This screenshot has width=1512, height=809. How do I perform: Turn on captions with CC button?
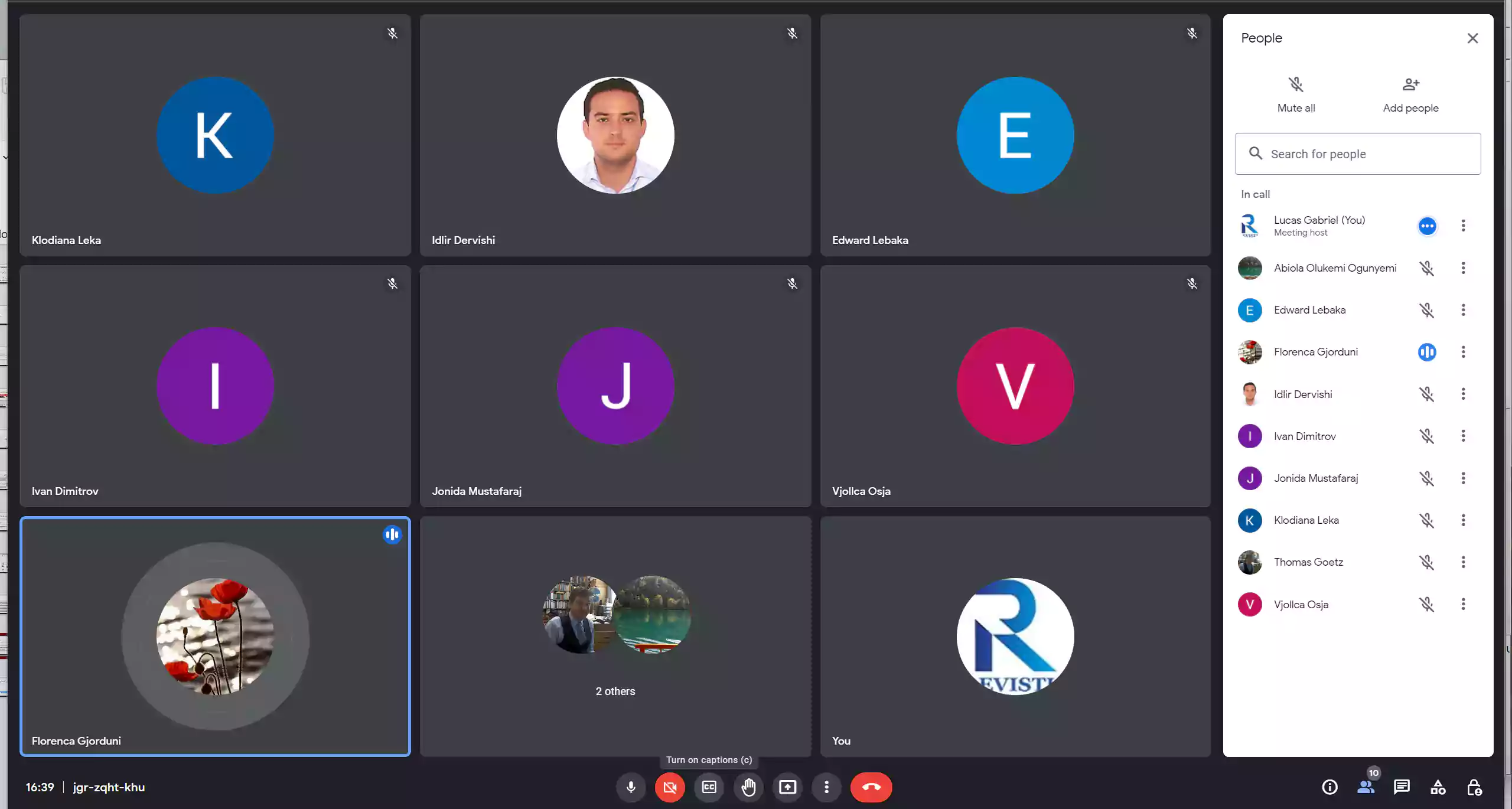[x=709, y=787]
